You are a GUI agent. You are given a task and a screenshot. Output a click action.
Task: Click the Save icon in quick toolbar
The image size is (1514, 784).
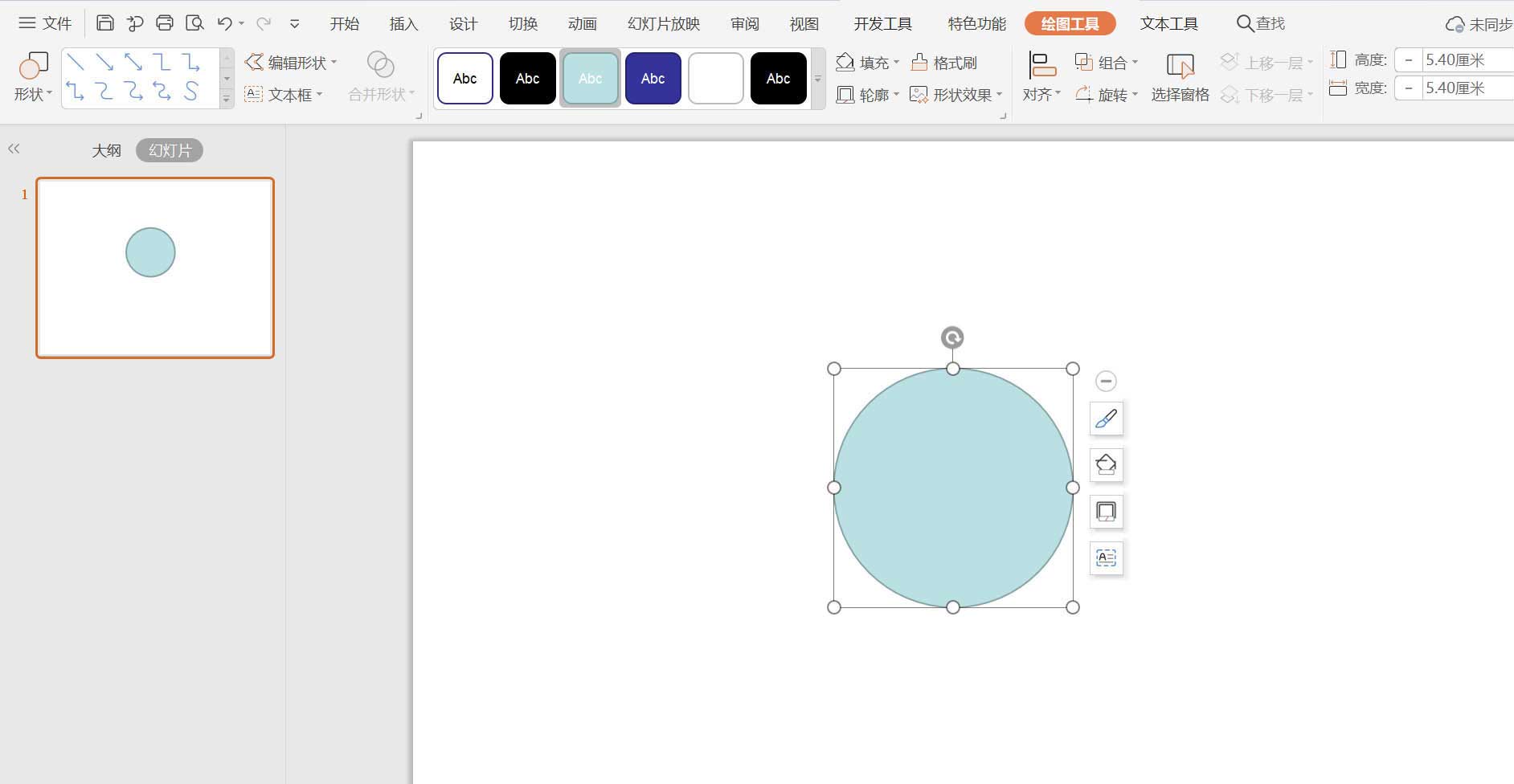[104, 23]
